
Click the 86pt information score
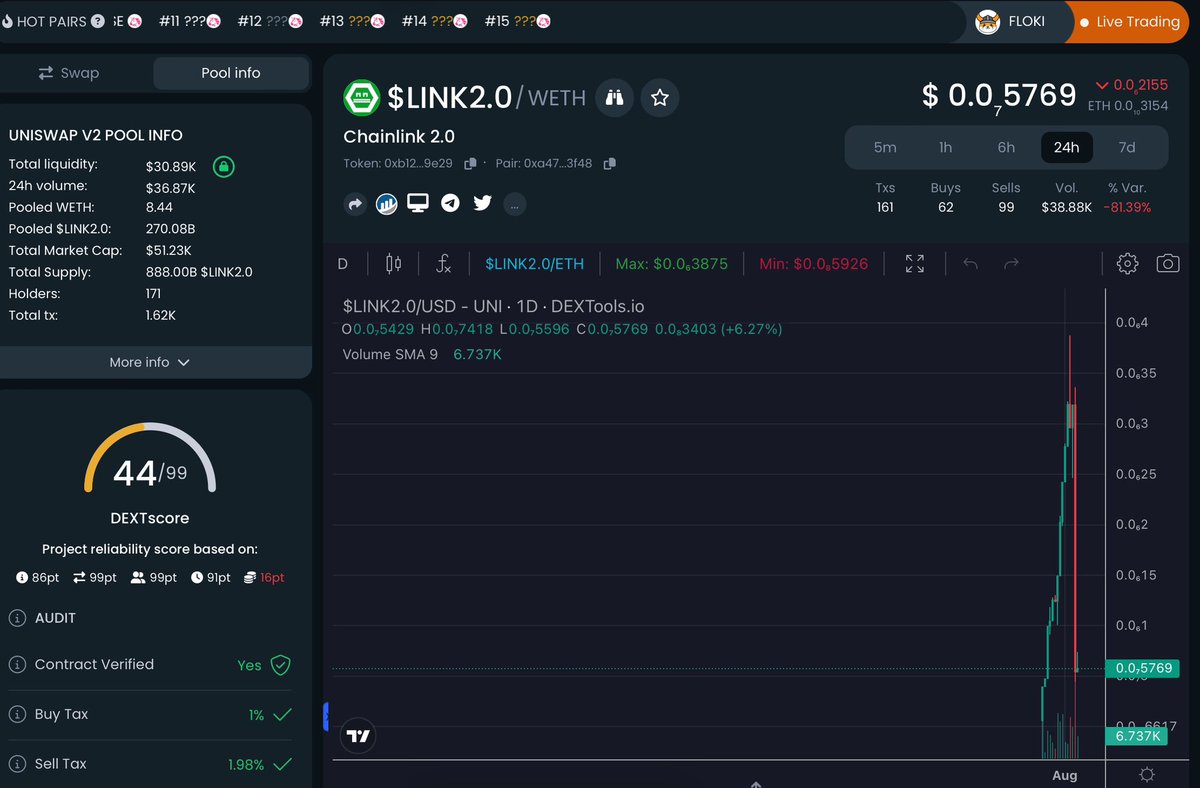[38, 578]
